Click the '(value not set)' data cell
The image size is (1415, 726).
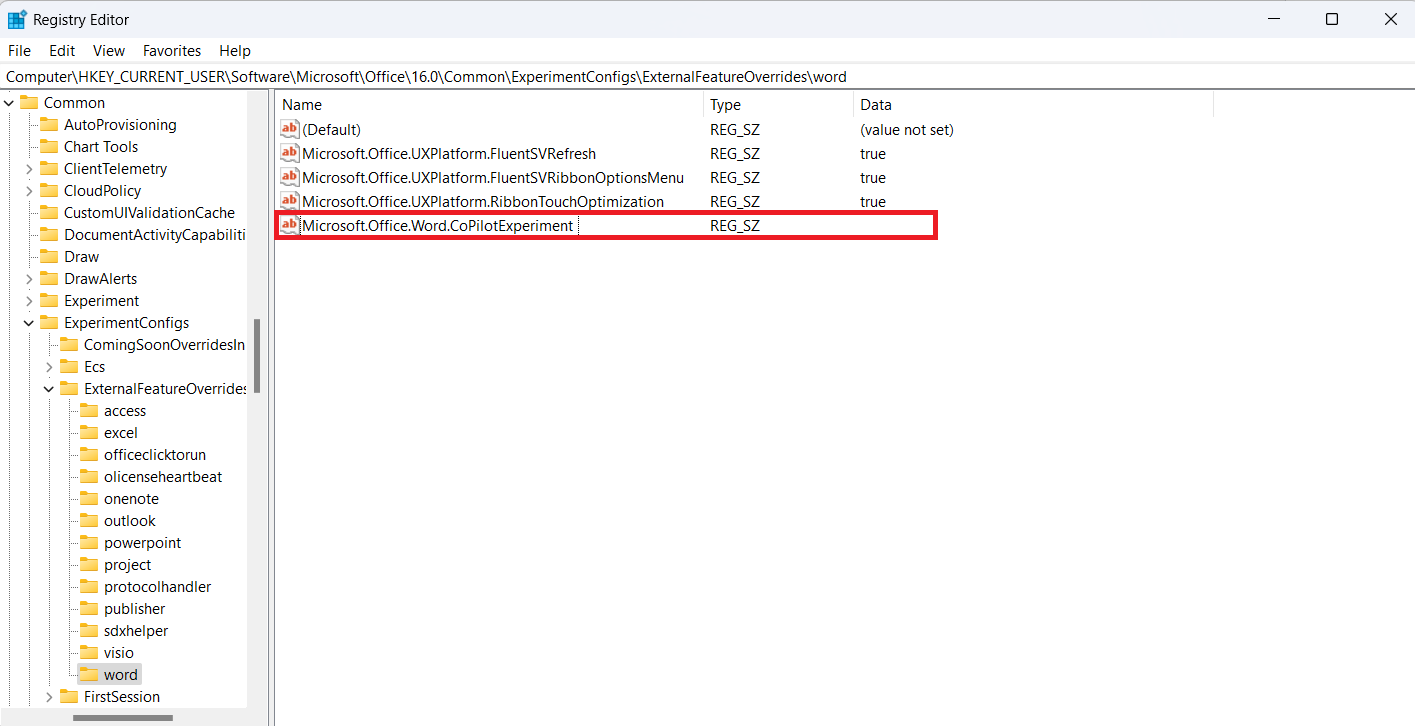(x=907, y=129)
